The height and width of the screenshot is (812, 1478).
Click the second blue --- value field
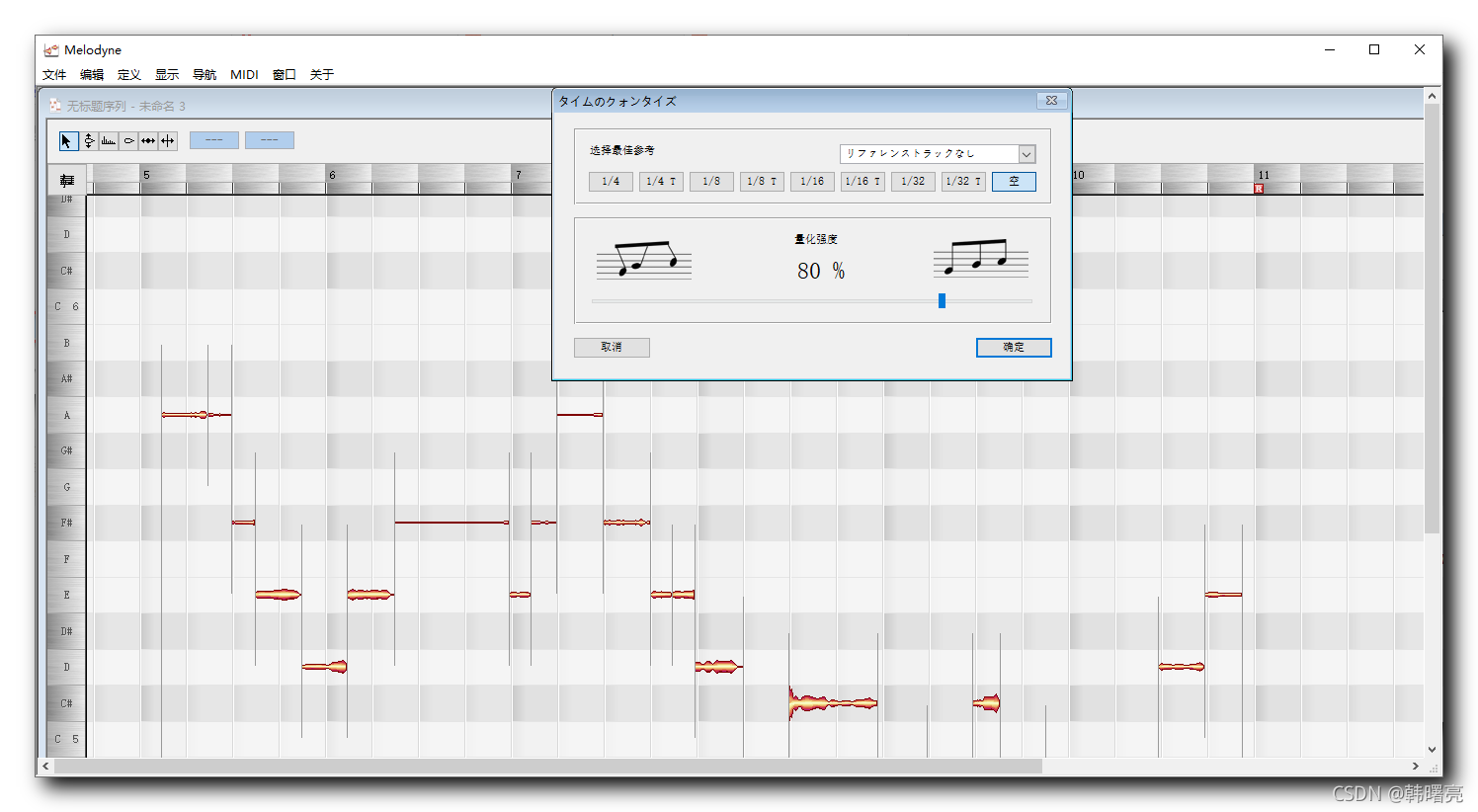[x=270, y=140]
